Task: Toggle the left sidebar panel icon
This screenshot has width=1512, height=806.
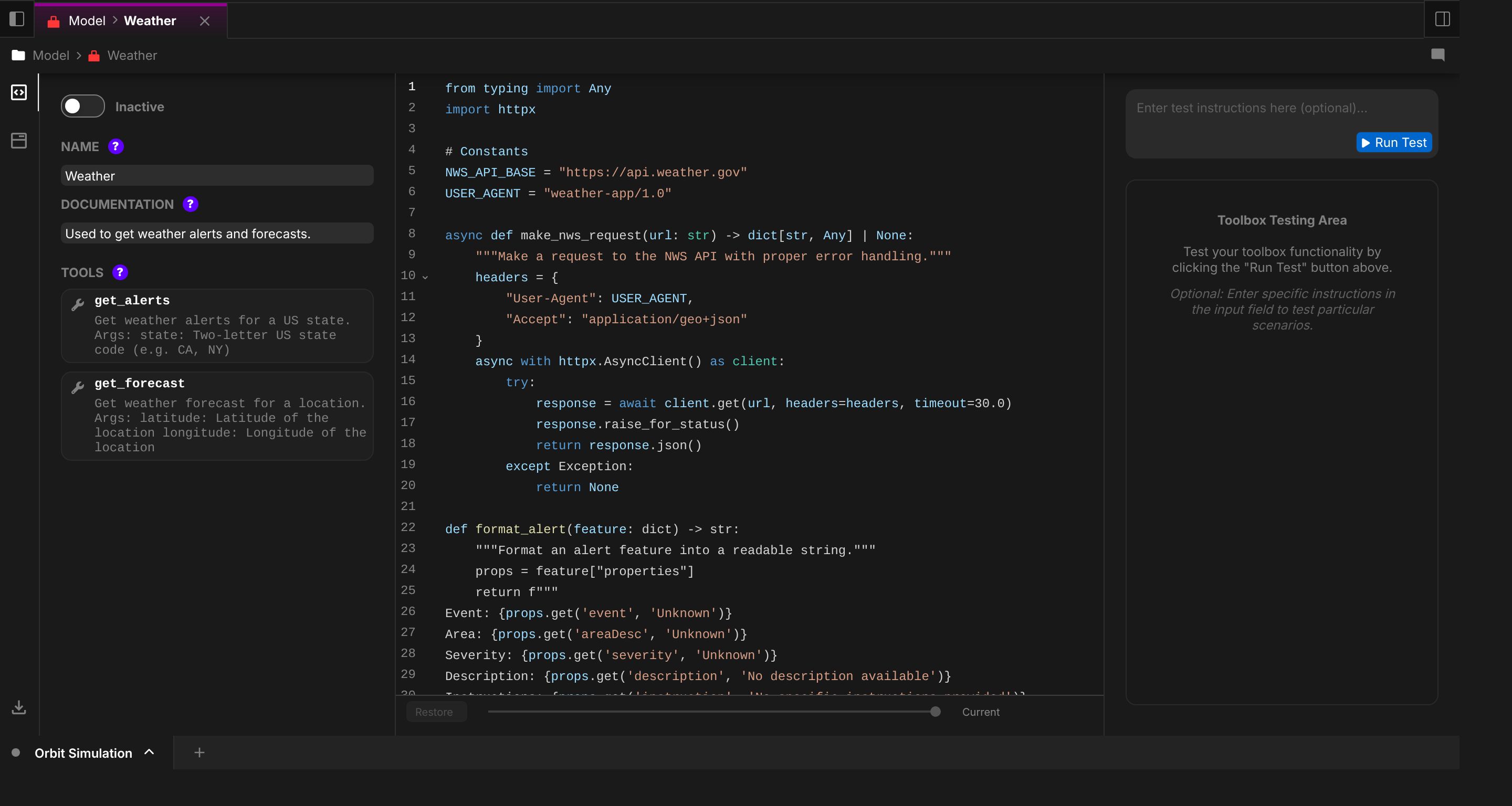Action: (17, 19)
